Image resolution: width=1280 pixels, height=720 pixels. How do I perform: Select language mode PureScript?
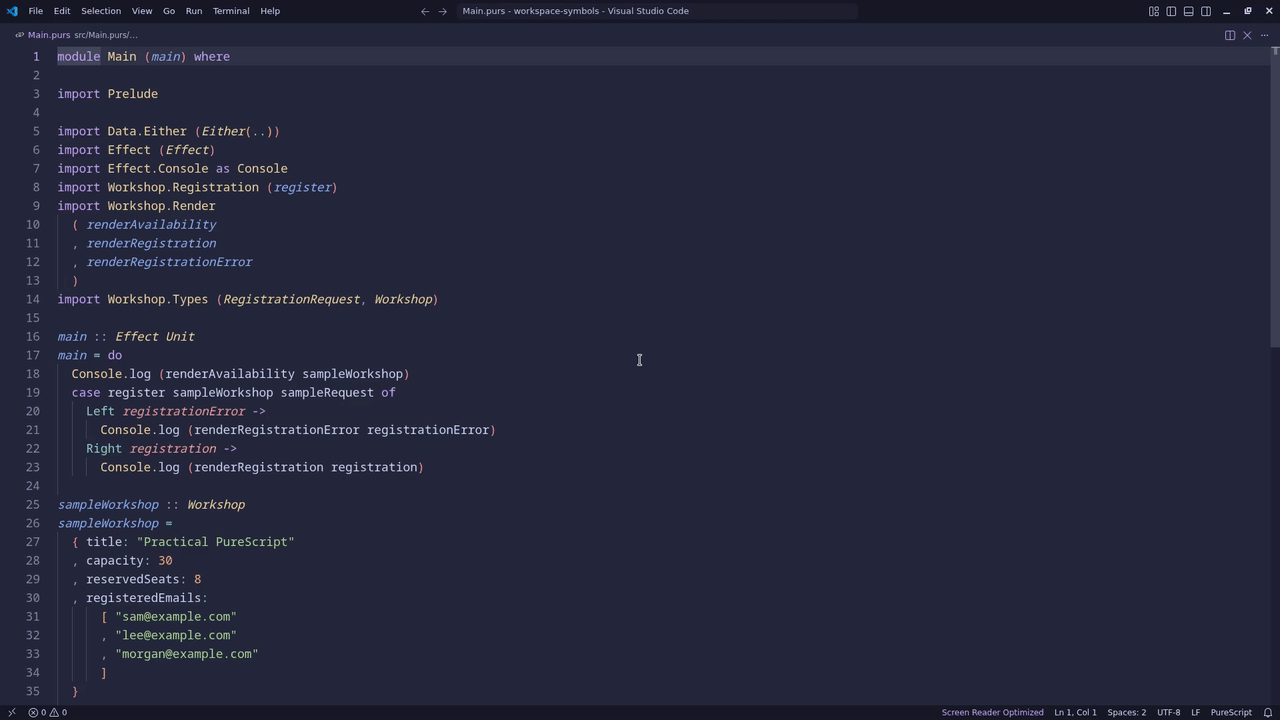coord(1231,712)
